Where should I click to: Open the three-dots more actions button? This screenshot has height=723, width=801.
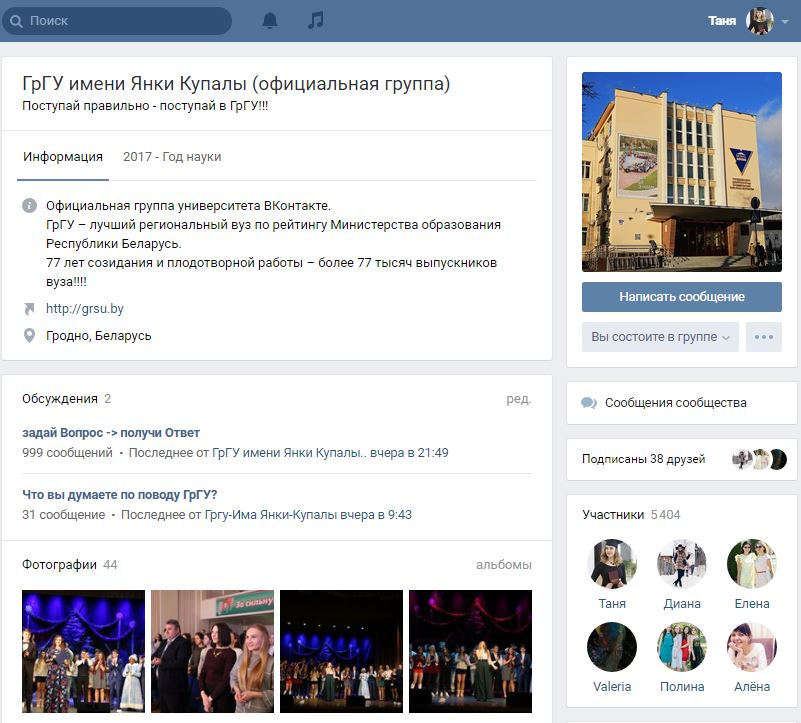click(x=764, y=337)
